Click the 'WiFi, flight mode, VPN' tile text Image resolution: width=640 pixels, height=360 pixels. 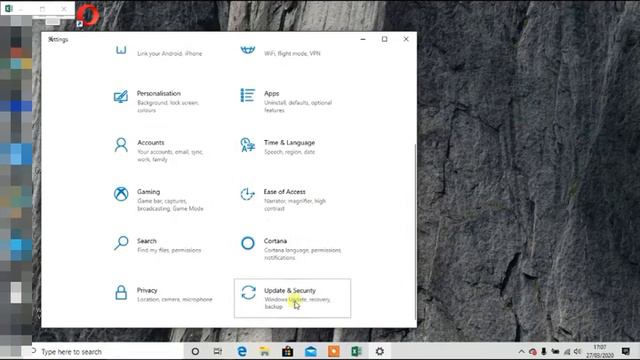click(x=292, y=53)
